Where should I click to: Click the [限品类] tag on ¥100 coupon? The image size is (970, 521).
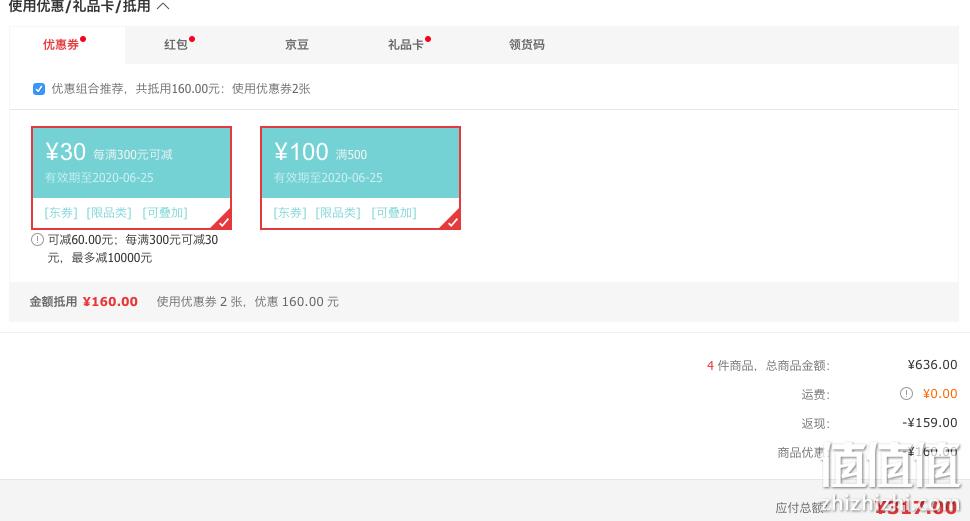338,213
